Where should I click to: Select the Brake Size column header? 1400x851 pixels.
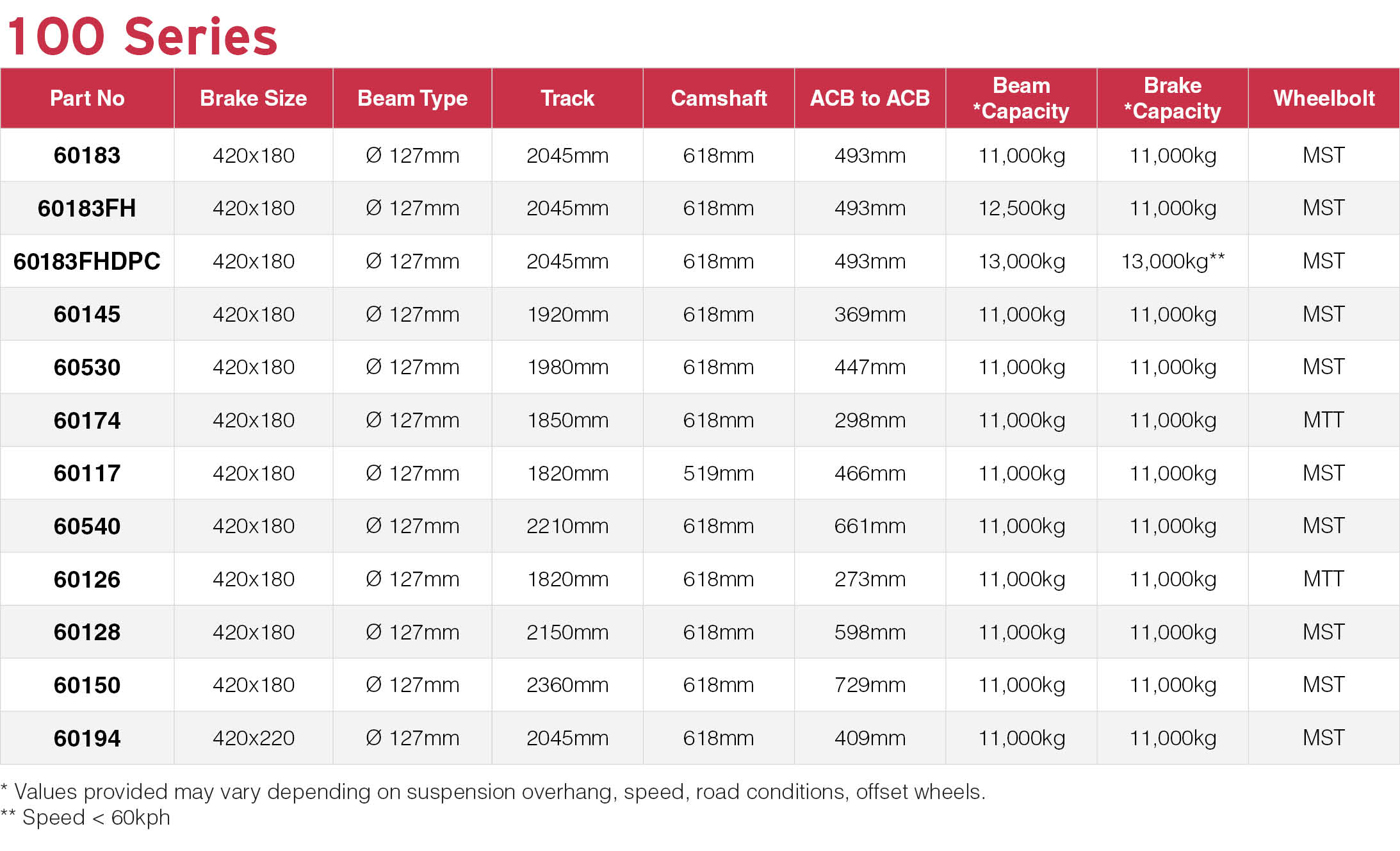pyautogui.click(x=253, y=98)
